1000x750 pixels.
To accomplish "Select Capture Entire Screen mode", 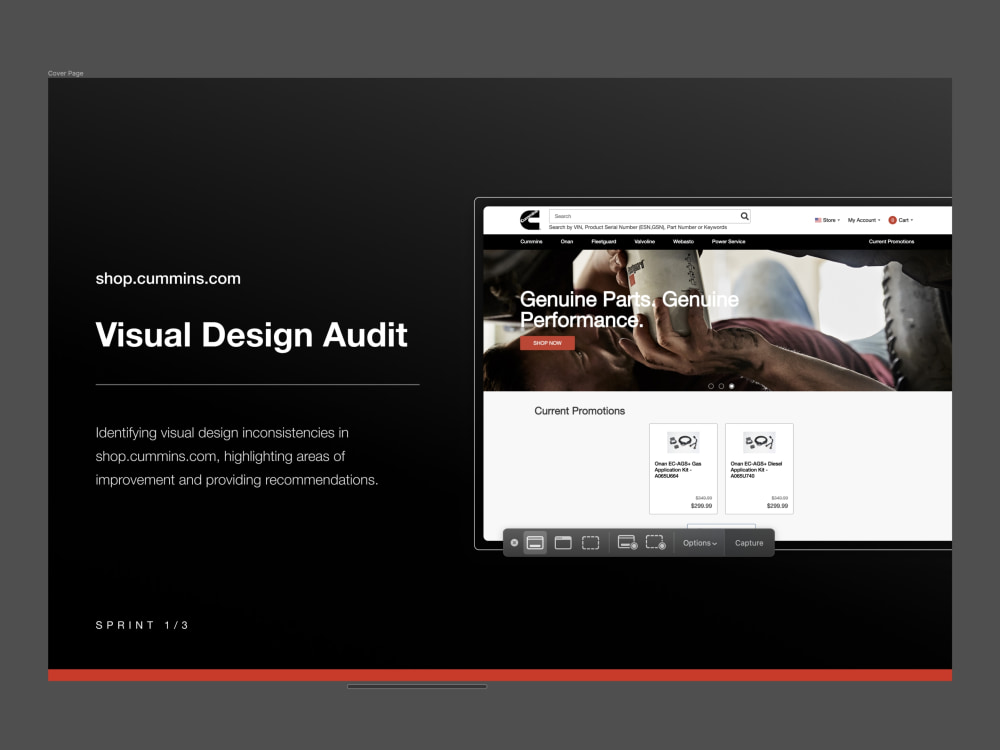I will (x=535, y=543).
